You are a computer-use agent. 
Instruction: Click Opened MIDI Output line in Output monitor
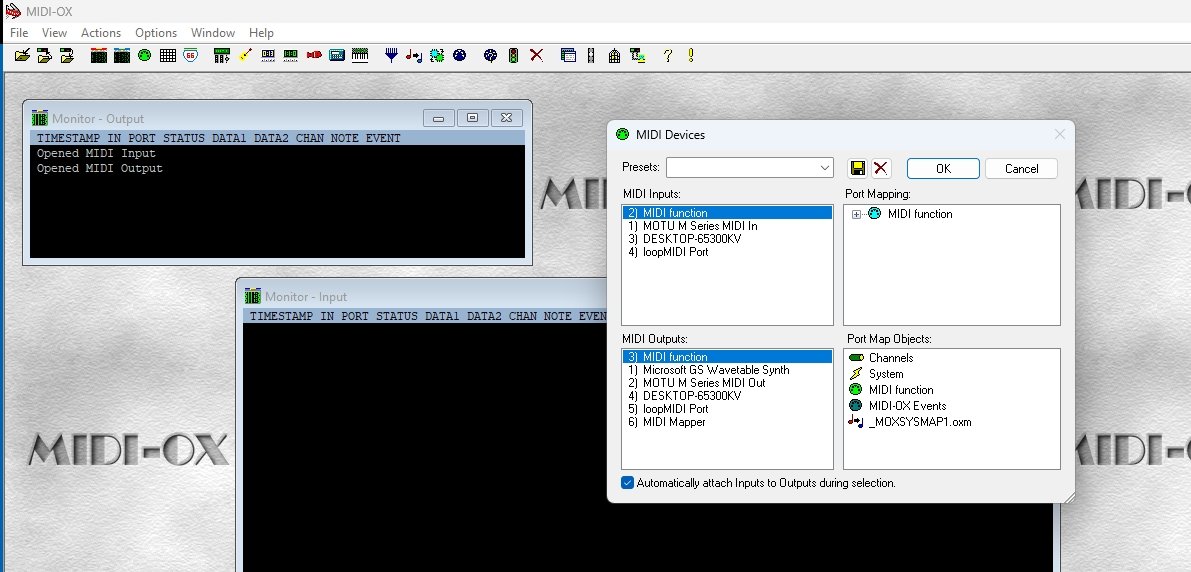pyautogui.click(x=100, y=169)
